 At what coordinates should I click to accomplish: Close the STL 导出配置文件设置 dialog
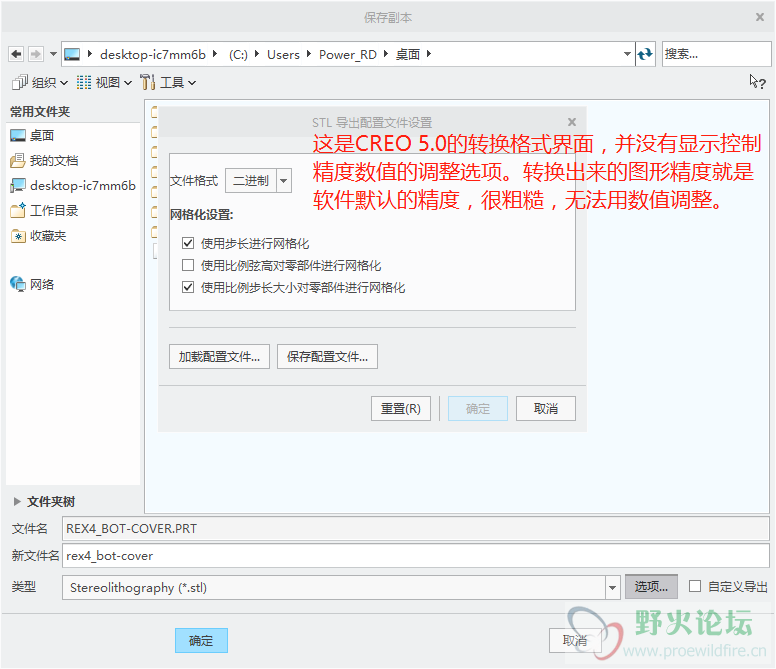572,122
